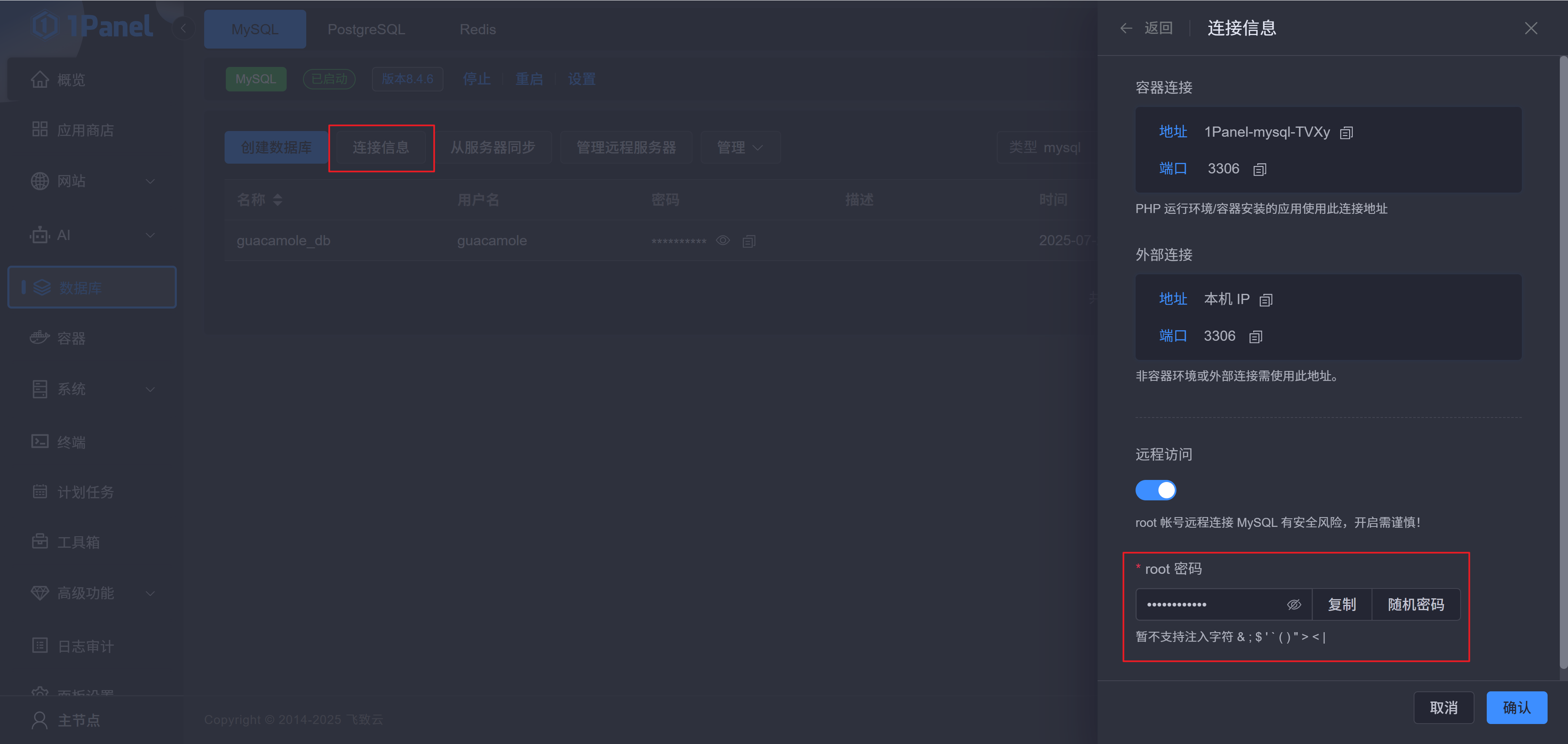The image size is (1568, 744).
Task: Copy the container address 1Panel-mysql-TVXy
Action: click(1346, 133)
